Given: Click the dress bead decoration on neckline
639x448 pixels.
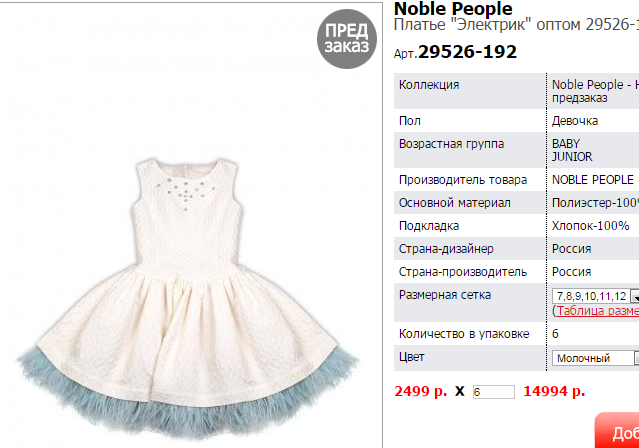Looking at the screenshot, I should tap(187, 191).
